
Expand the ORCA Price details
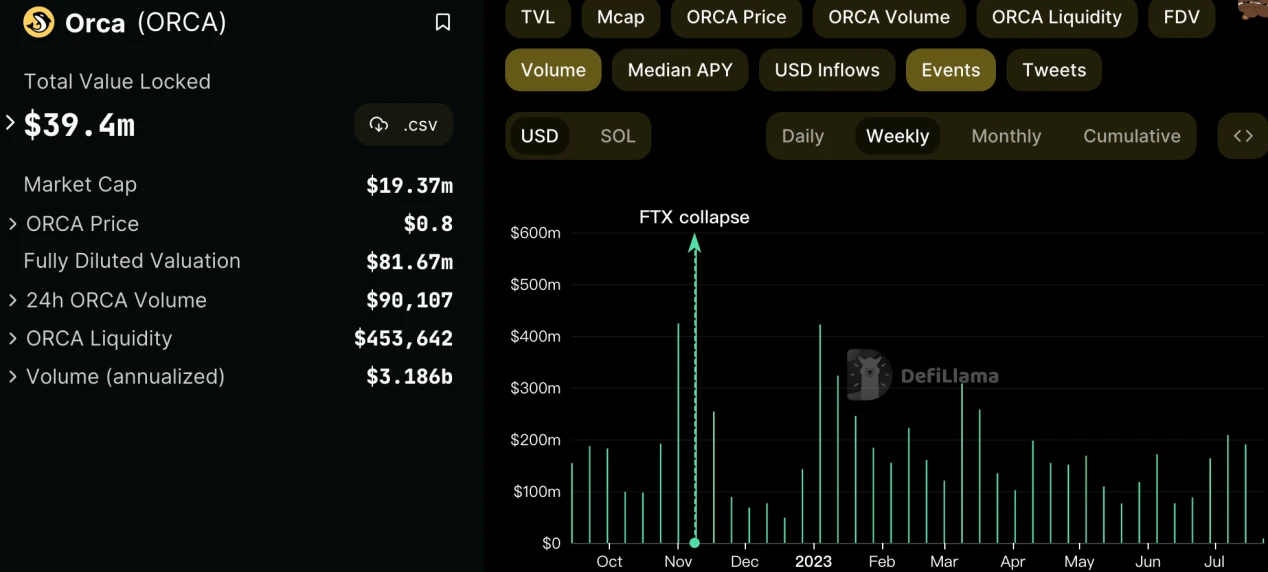(x=13, y=224)
